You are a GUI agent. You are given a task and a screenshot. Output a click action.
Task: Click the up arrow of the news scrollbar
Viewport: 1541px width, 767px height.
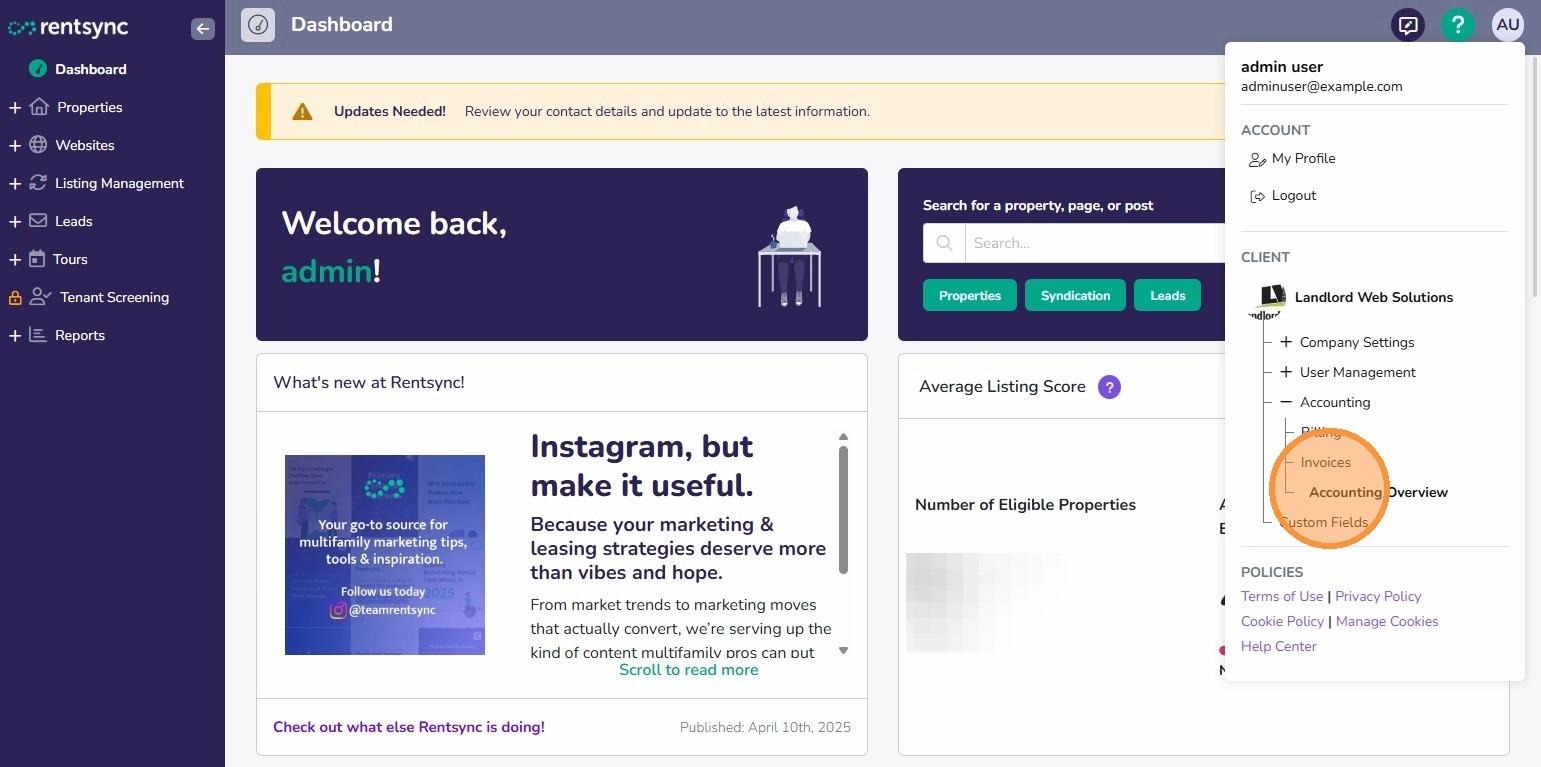point(843,437)
